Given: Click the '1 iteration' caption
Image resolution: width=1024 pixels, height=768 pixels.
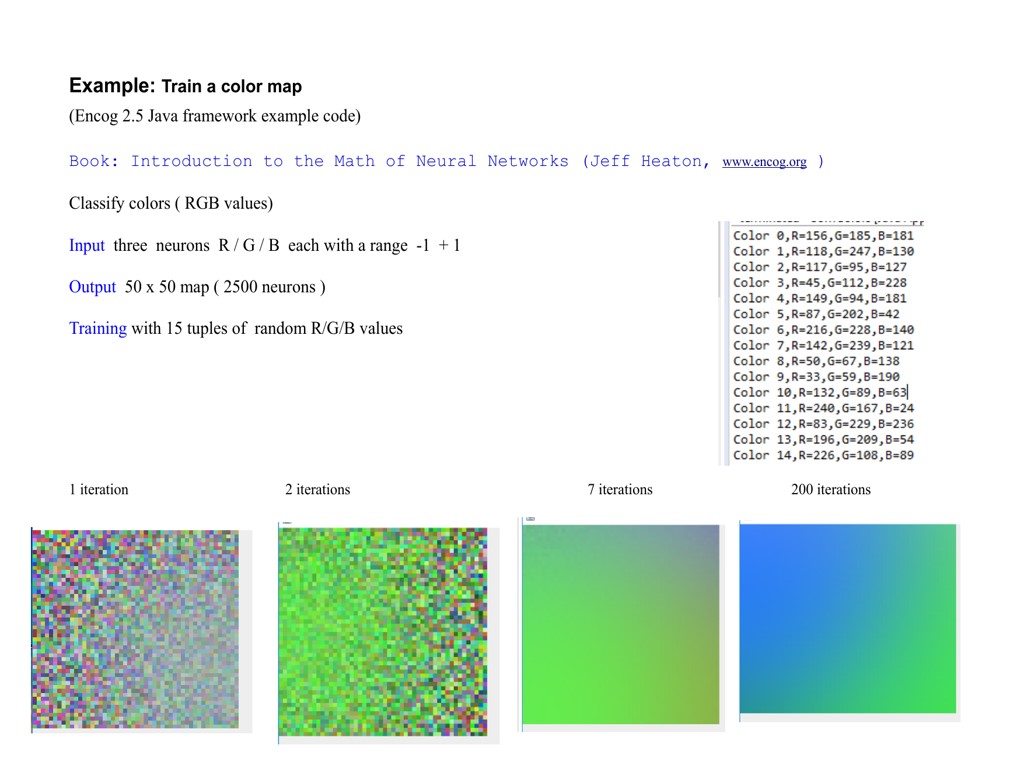Looking at the screenshot, I should coord(99,490).
